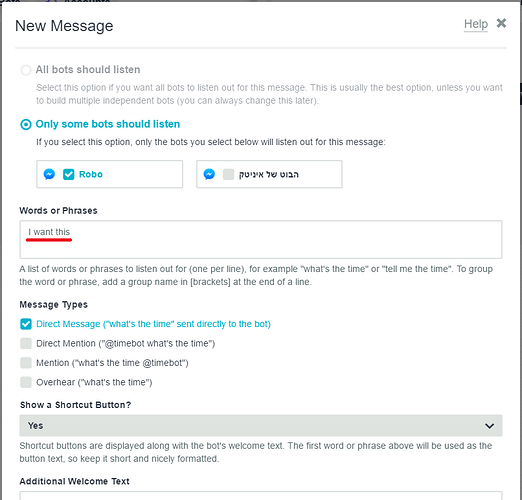Viewport: 522px width, 500px height.
Task: Open the Help link
Action: coord(476,24)
